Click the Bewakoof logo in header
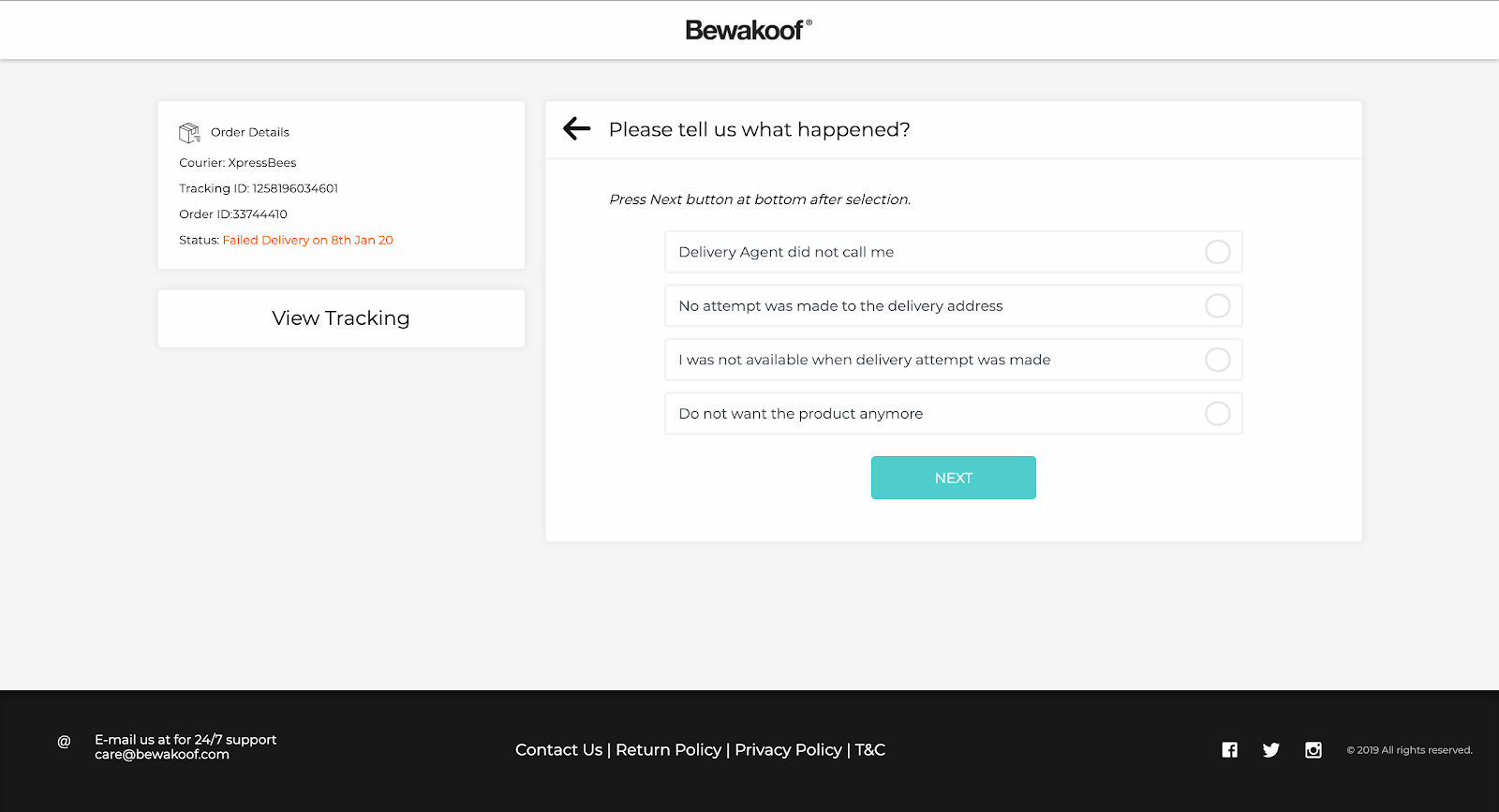Image resolution: width=1499 pixels, height=812 pixels. (749, 30)
